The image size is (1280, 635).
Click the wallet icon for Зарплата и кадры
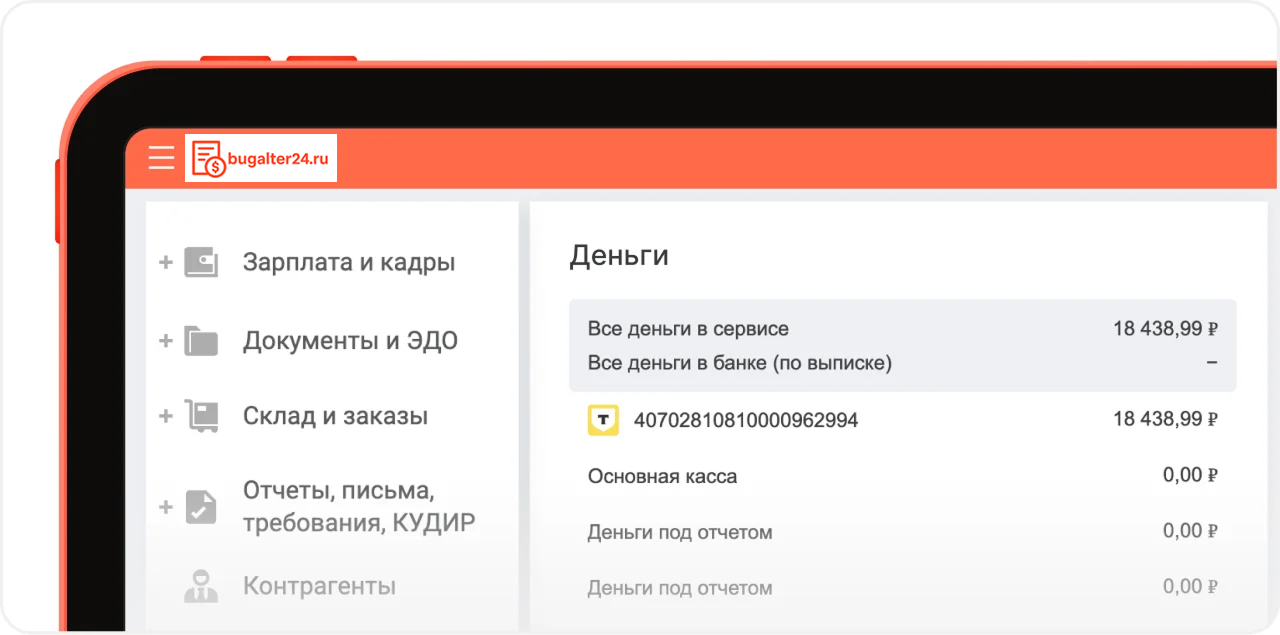201,262
